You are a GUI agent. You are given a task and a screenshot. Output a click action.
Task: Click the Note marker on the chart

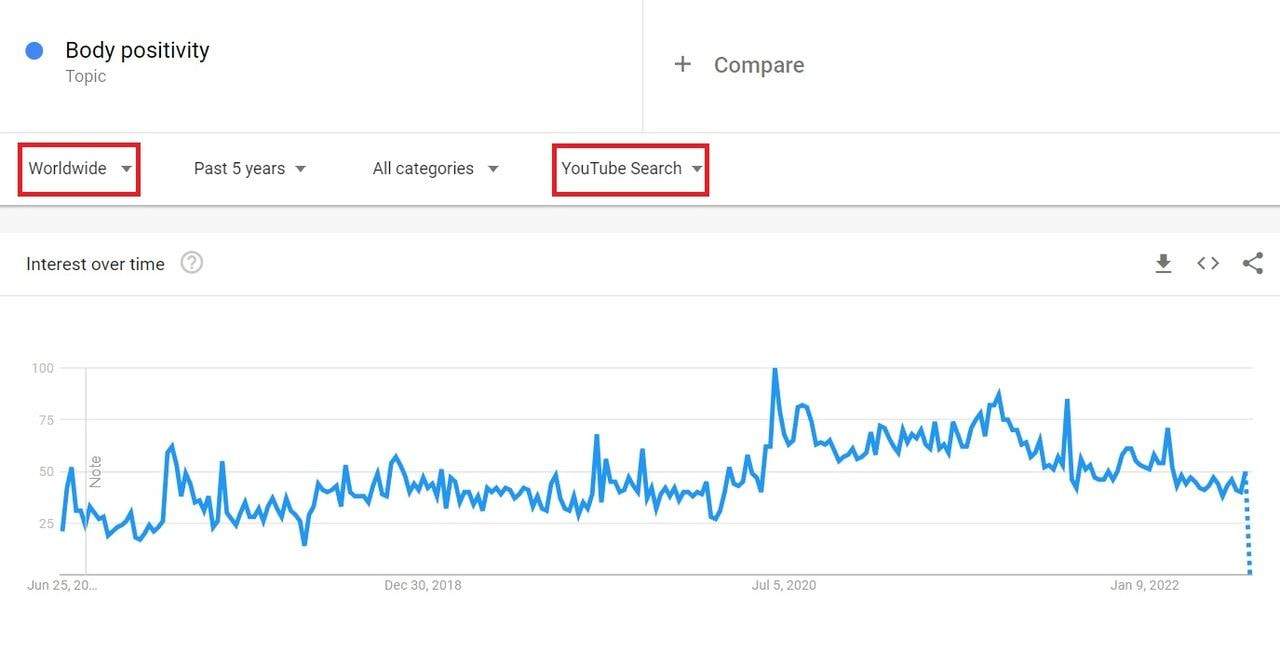pyautogui.click(x=96, y=471)
